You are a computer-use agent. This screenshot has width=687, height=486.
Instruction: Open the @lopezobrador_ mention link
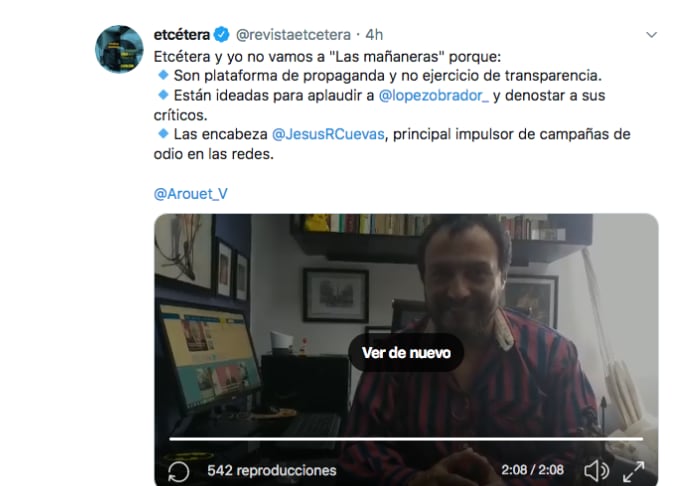pyautogui.click(x=434, y=96)
